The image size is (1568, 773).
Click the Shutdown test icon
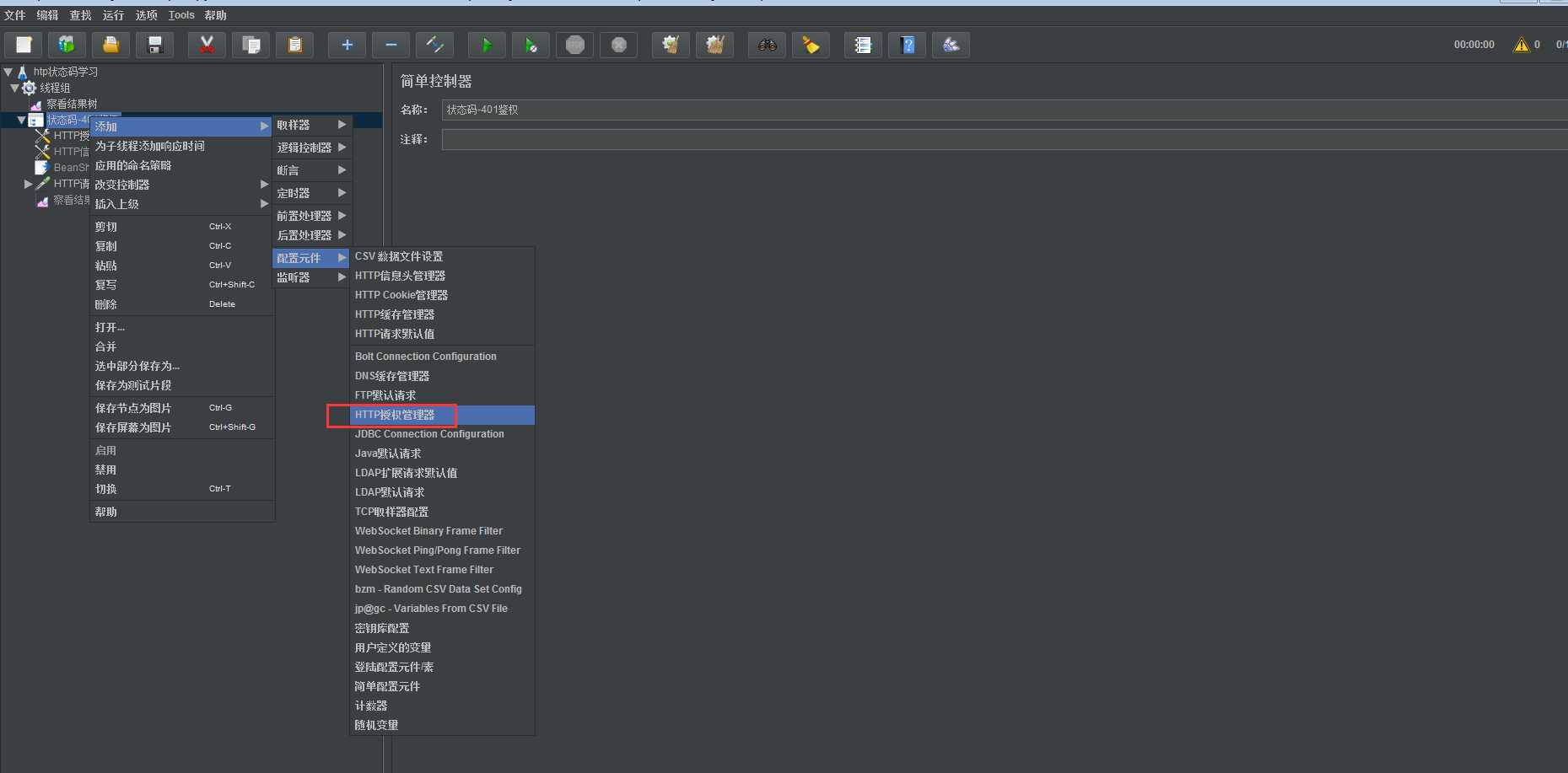(x=618, y=45)
